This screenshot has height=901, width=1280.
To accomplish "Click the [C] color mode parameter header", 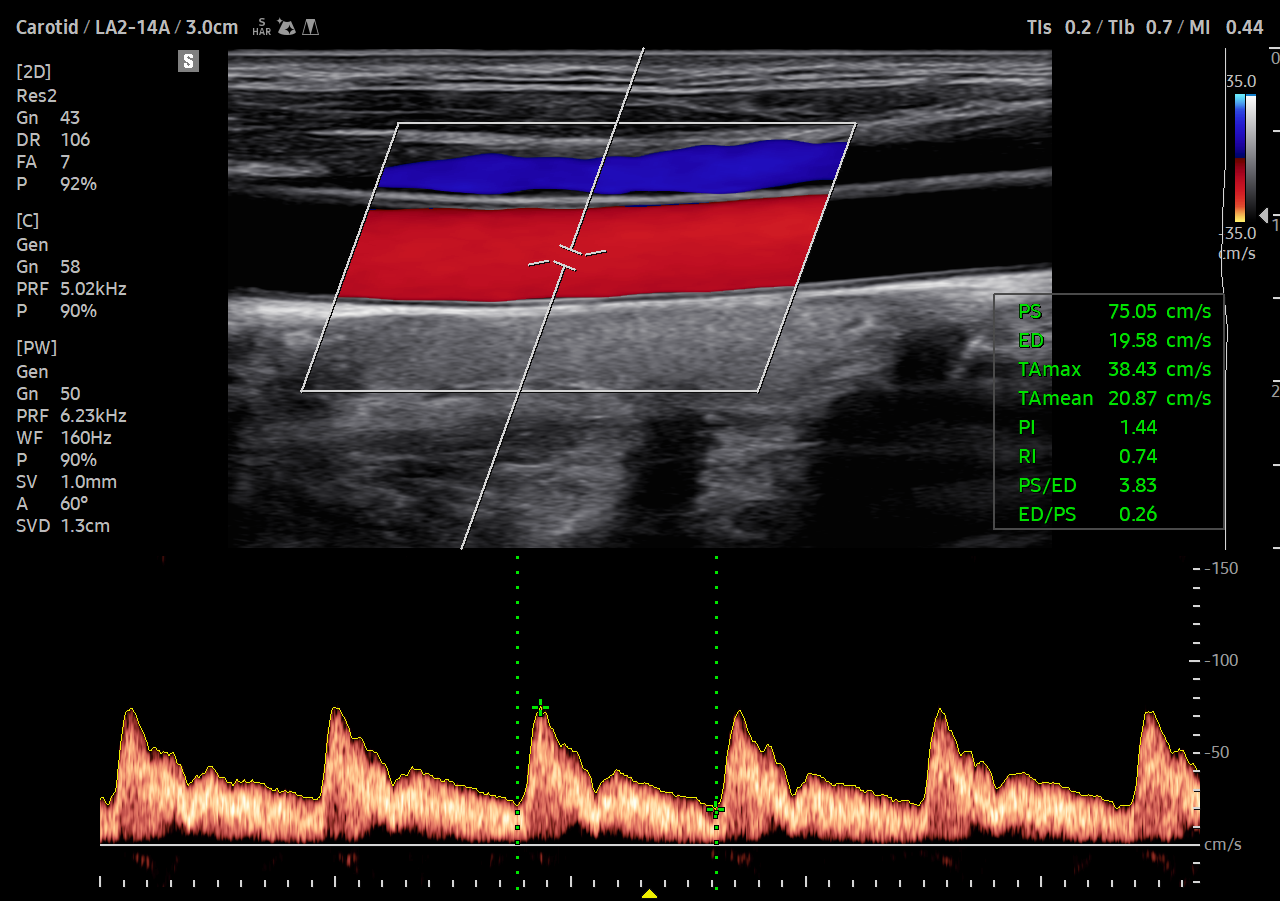I will tap(28, 221).
